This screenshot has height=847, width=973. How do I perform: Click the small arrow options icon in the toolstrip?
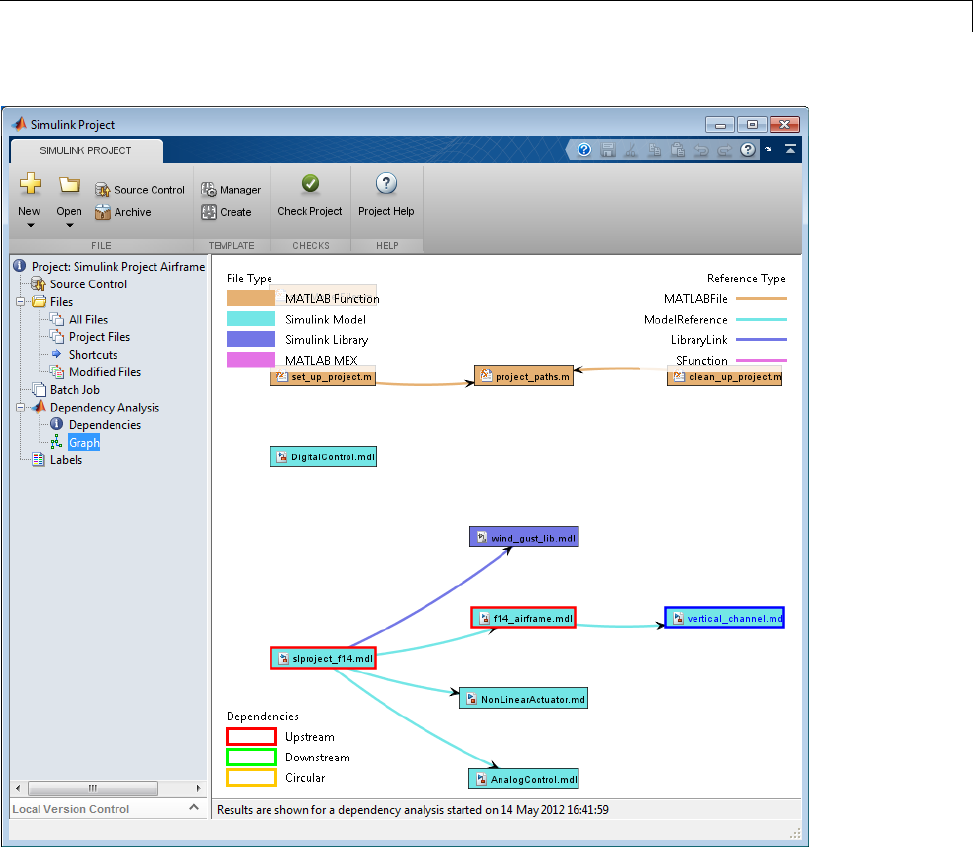768,149
